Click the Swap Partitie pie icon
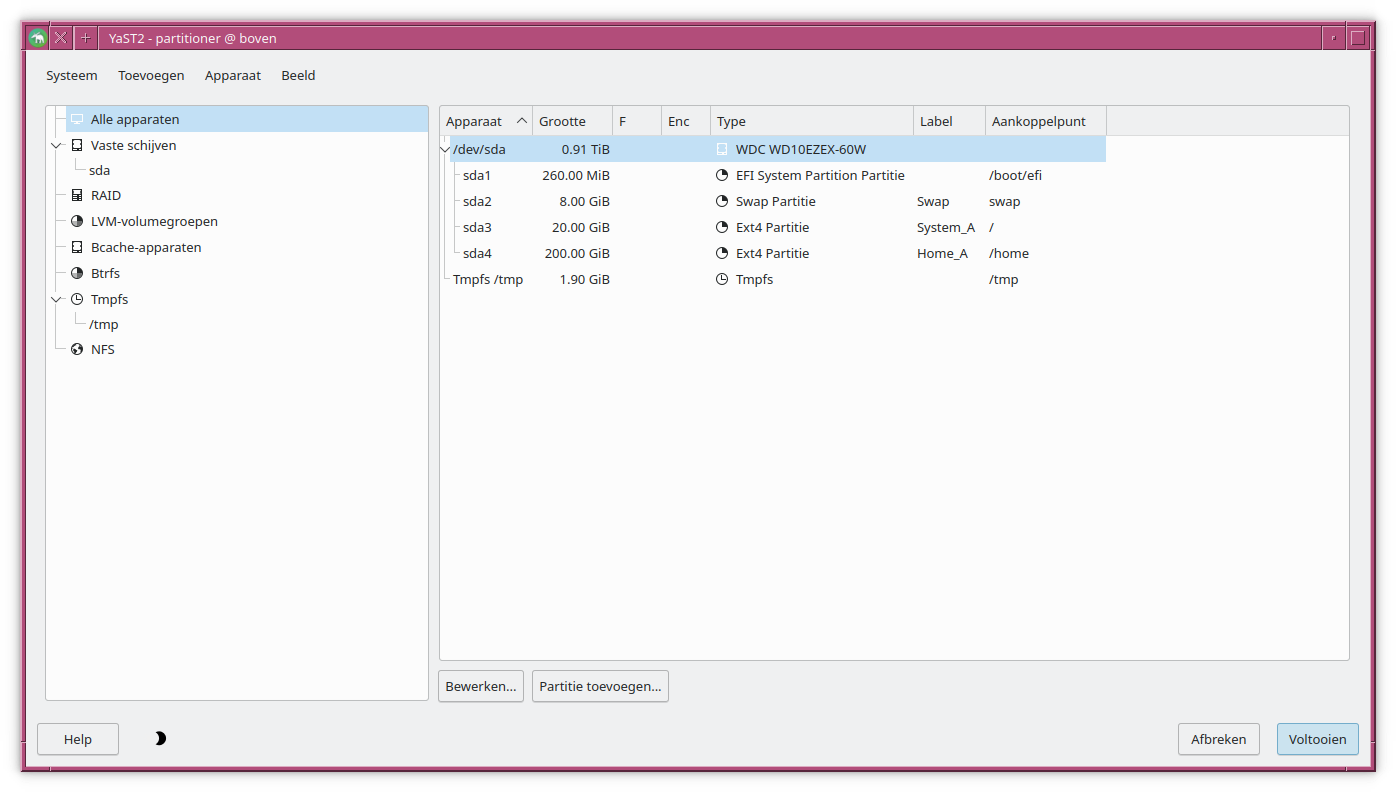 point(723,202)
